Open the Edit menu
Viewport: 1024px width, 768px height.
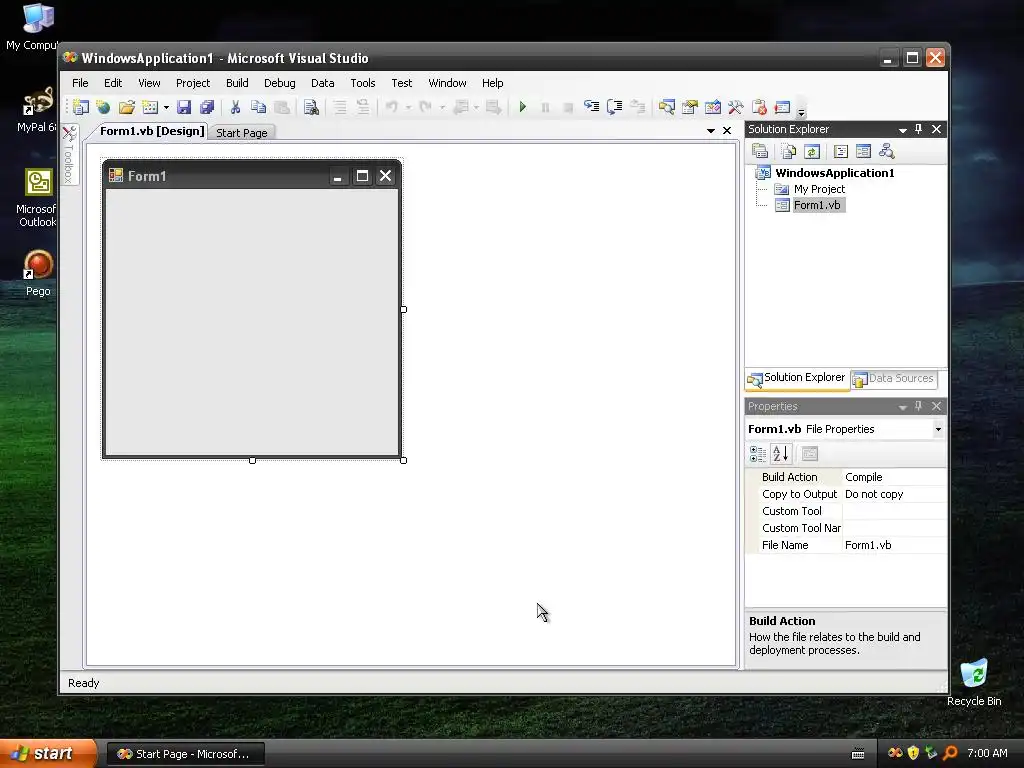pyautogui.click(x=113, y=83)
